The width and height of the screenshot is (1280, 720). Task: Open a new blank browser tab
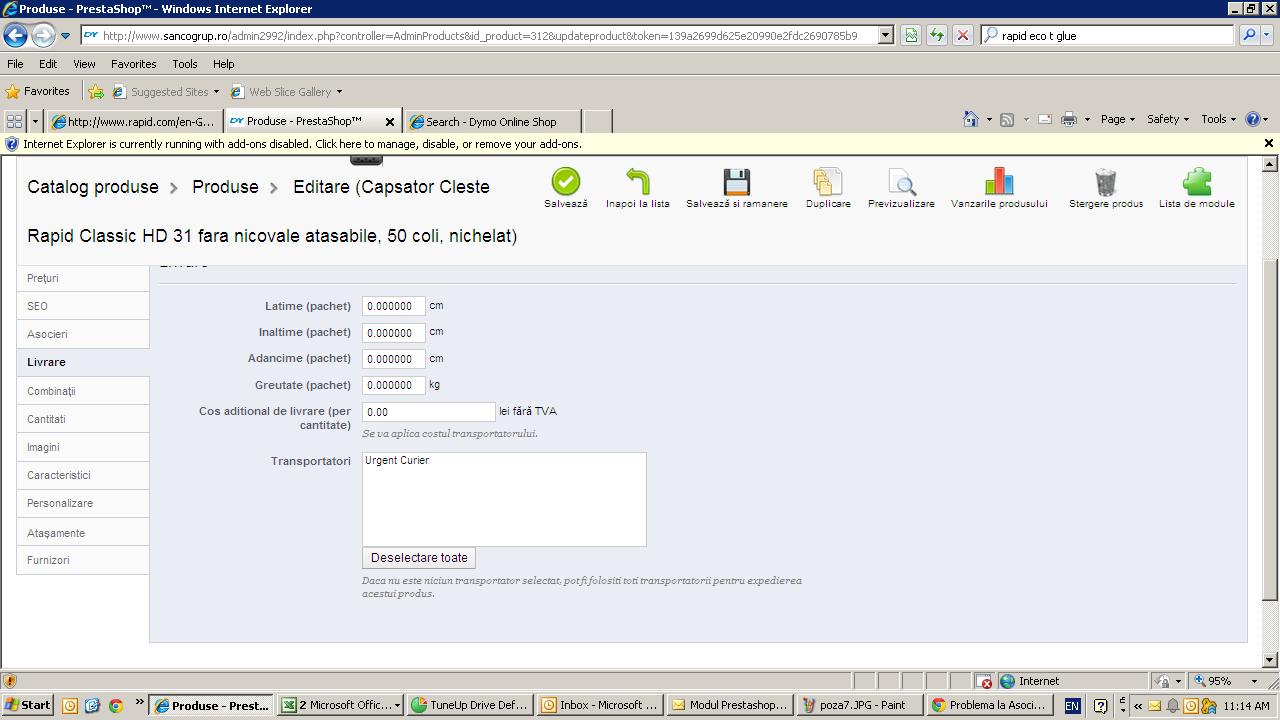597,121
